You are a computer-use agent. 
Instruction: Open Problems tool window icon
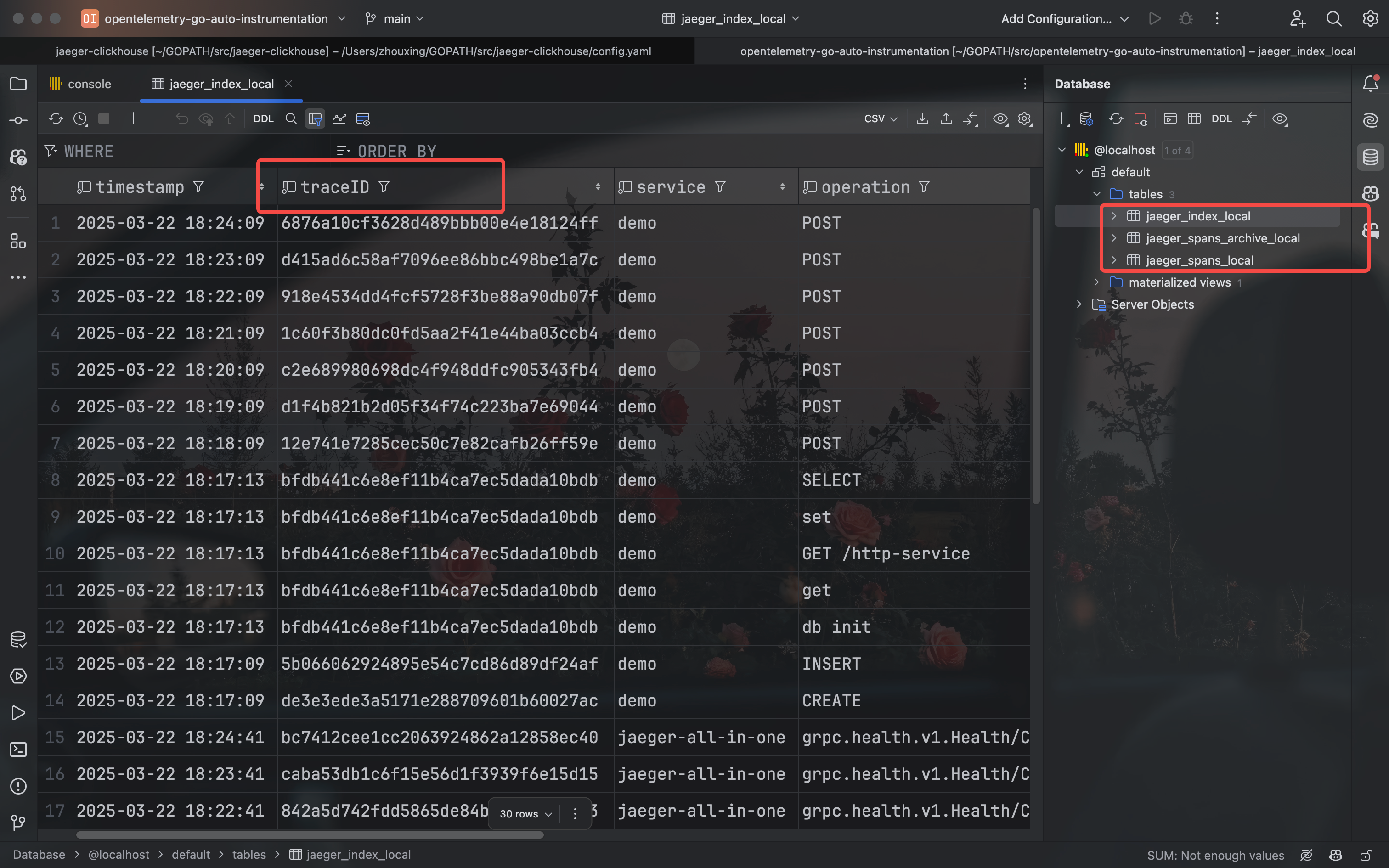point(18,786)
